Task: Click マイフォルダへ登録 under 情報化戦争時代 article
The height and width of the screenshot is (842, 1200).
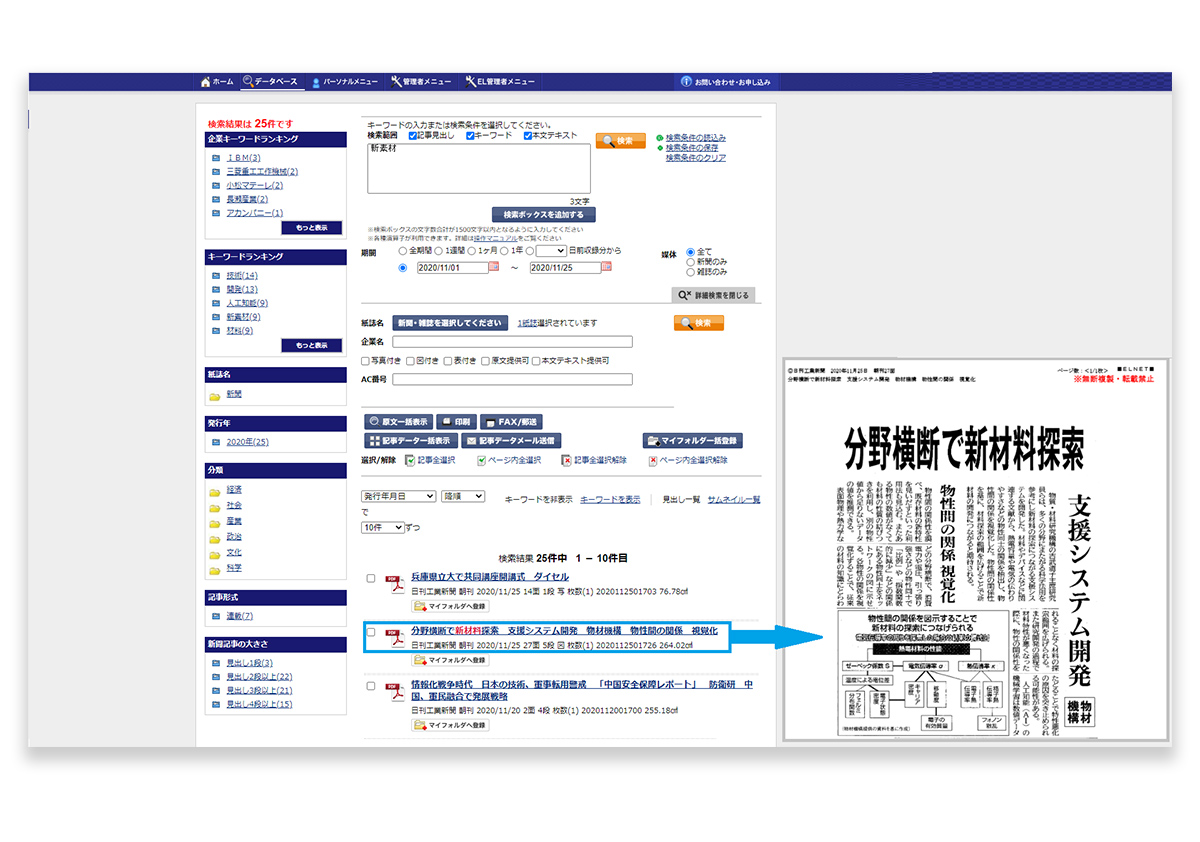Action: tap(451, 724)
